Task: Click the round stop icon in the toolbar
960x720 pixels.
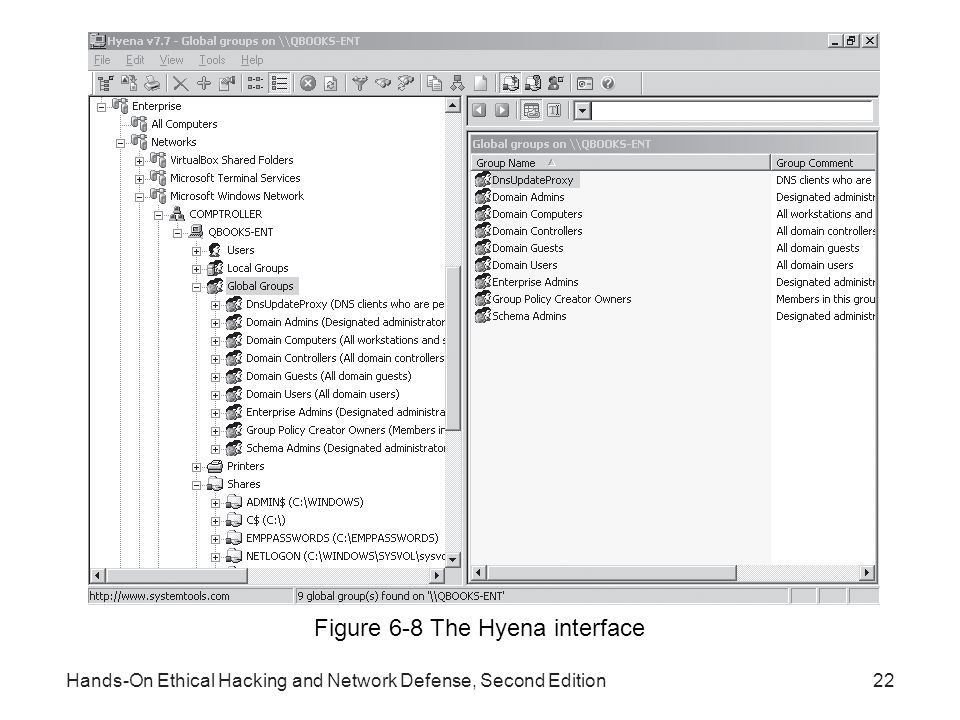Action: (308, 83)
